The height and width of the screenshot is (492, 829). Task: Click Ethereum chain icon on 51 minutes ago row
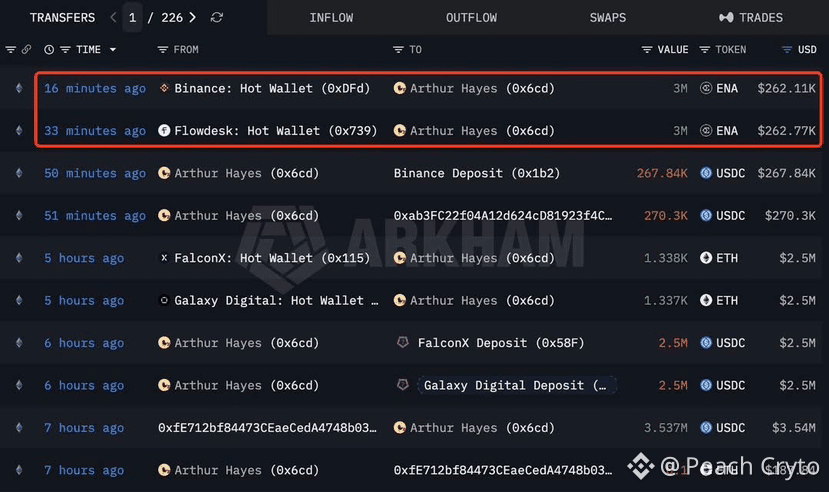pos(19,216)
